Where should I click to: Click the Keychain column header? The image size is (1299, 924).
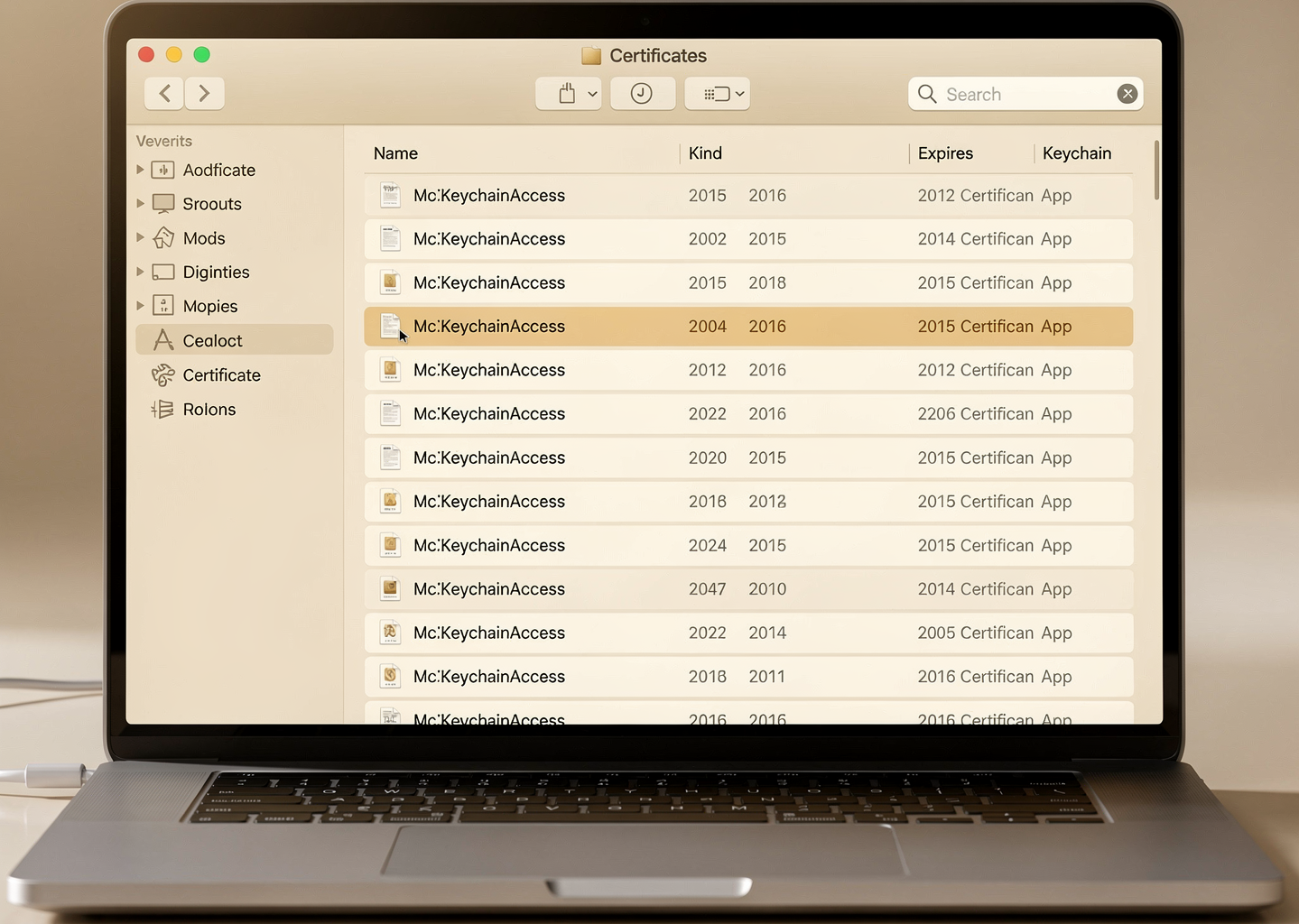coord(1076,153)
